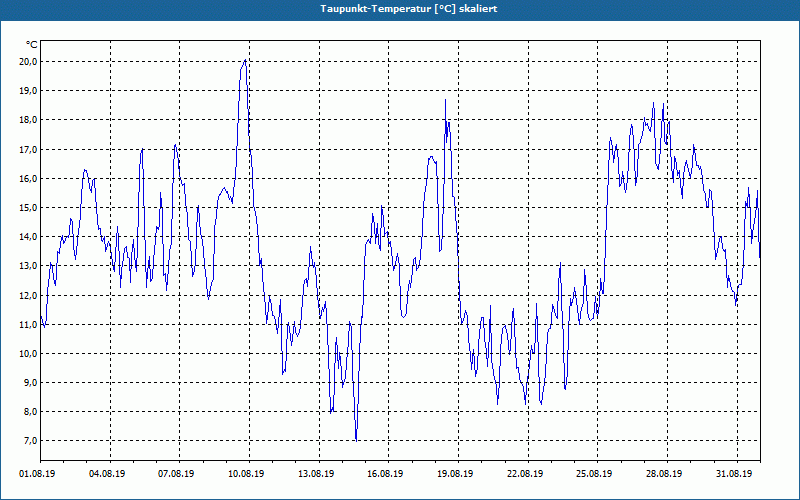Image resolution: width=800 pixels, height=500 pixels.
Task: Click the 10.08.19 date label
Action: (246, 474)
